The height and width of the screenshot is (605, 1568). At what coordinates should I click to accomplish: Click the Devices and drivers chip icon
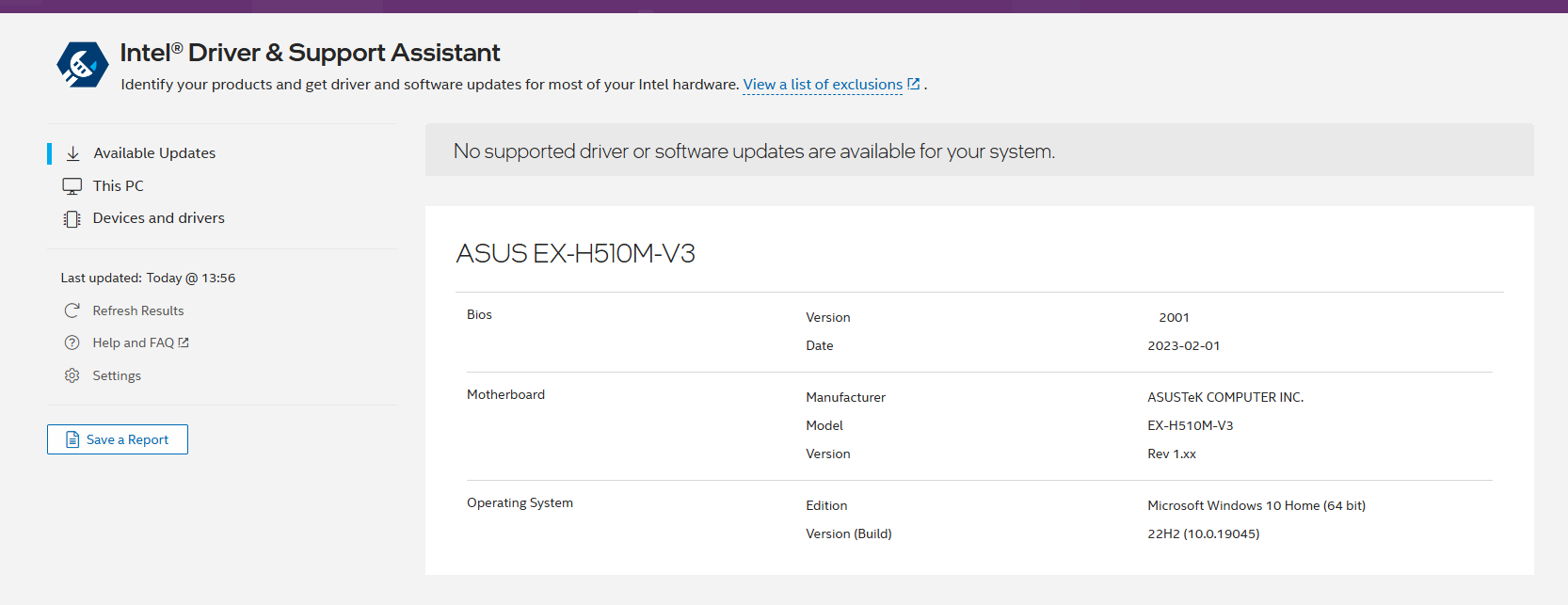point(72,218)
